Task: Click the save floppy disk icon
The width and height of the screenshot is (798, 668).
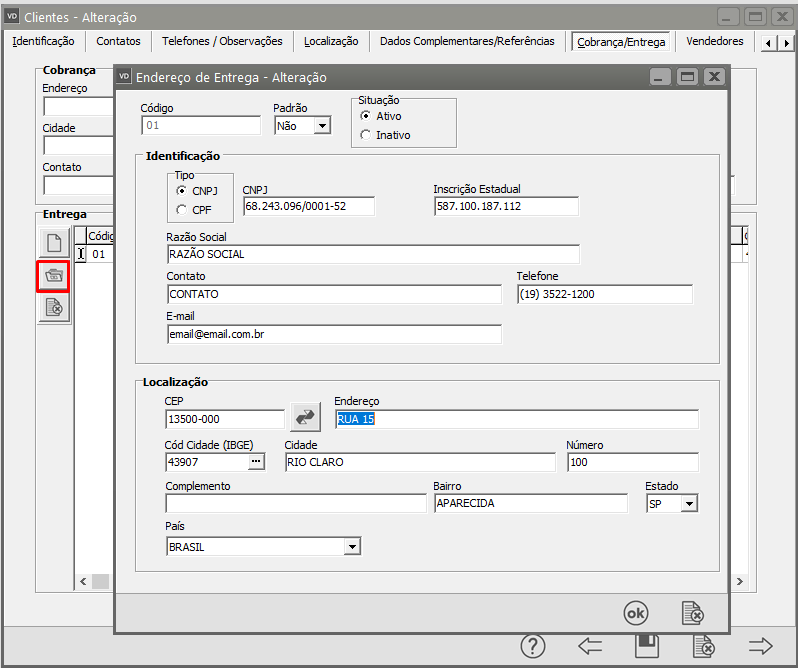Action: point(647,646)
